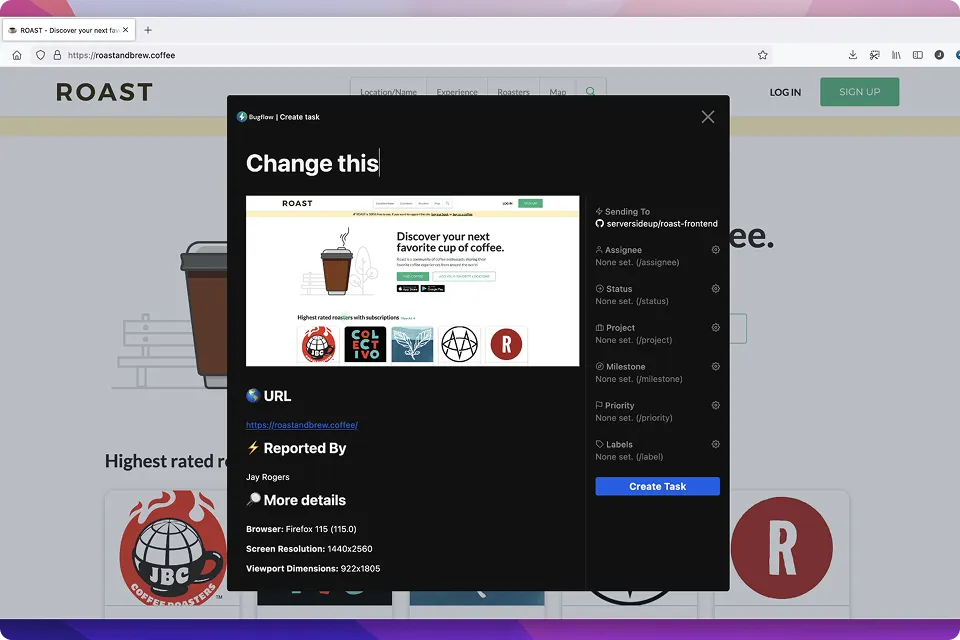
Task: Select the Map search tab
Action: click(557, 92)
